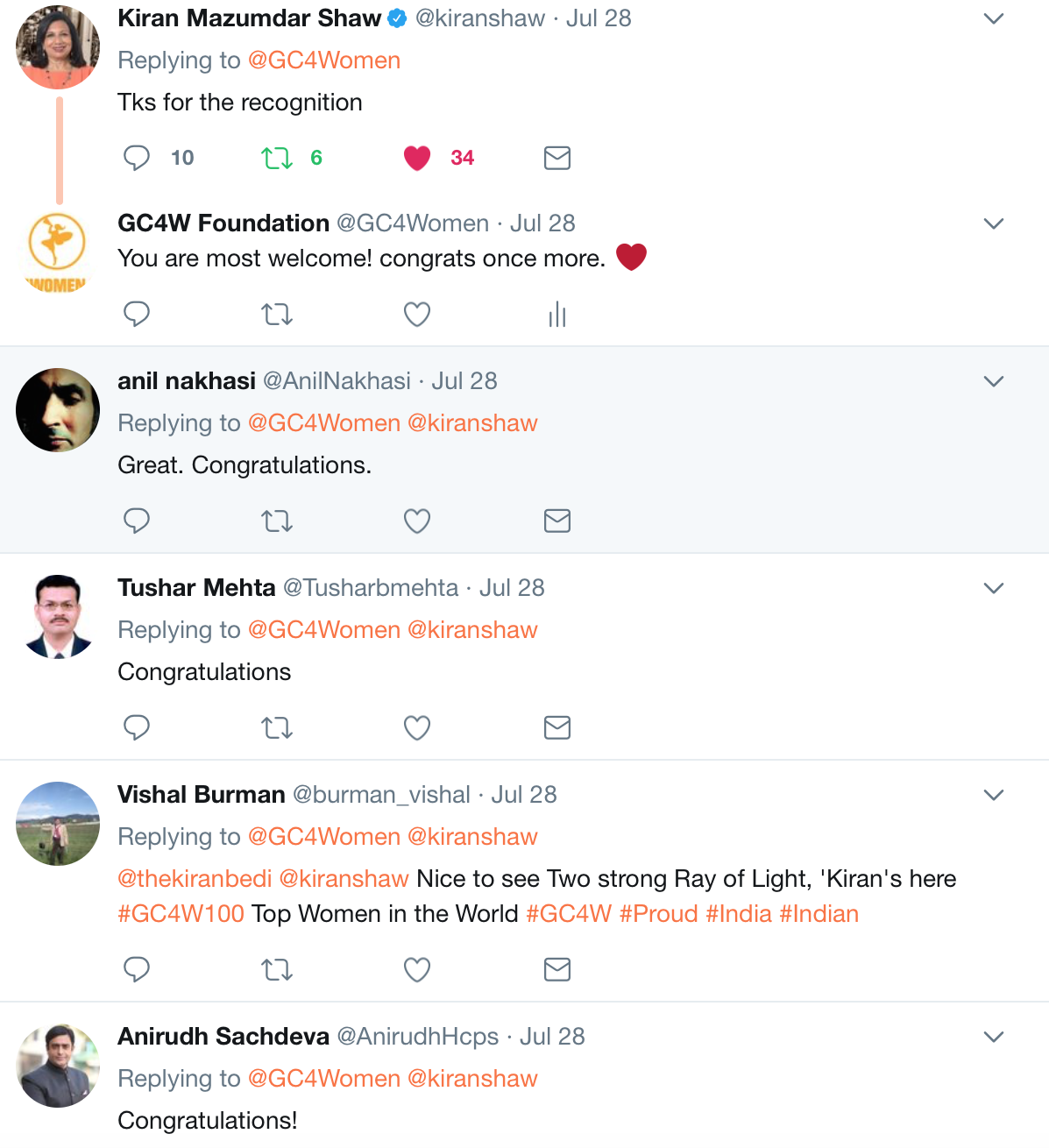The height and width of the screenshot is (1148, 1049).
Task: Open Vishal Burman's profile name
Action: (202, 794)
